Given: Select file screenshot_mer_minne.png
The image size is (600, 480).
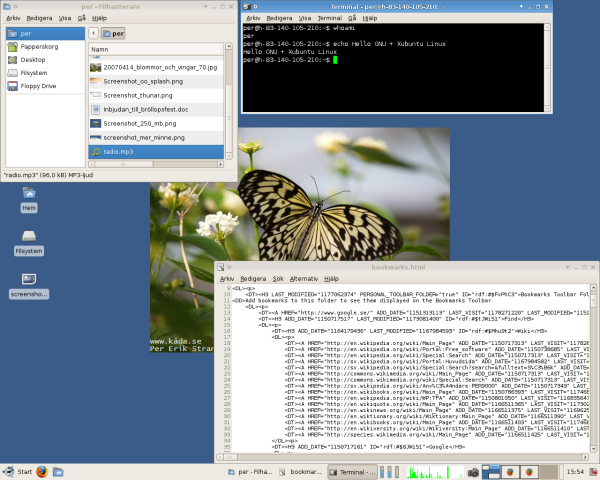Looking at the screenshot, I should click(156, 137).
